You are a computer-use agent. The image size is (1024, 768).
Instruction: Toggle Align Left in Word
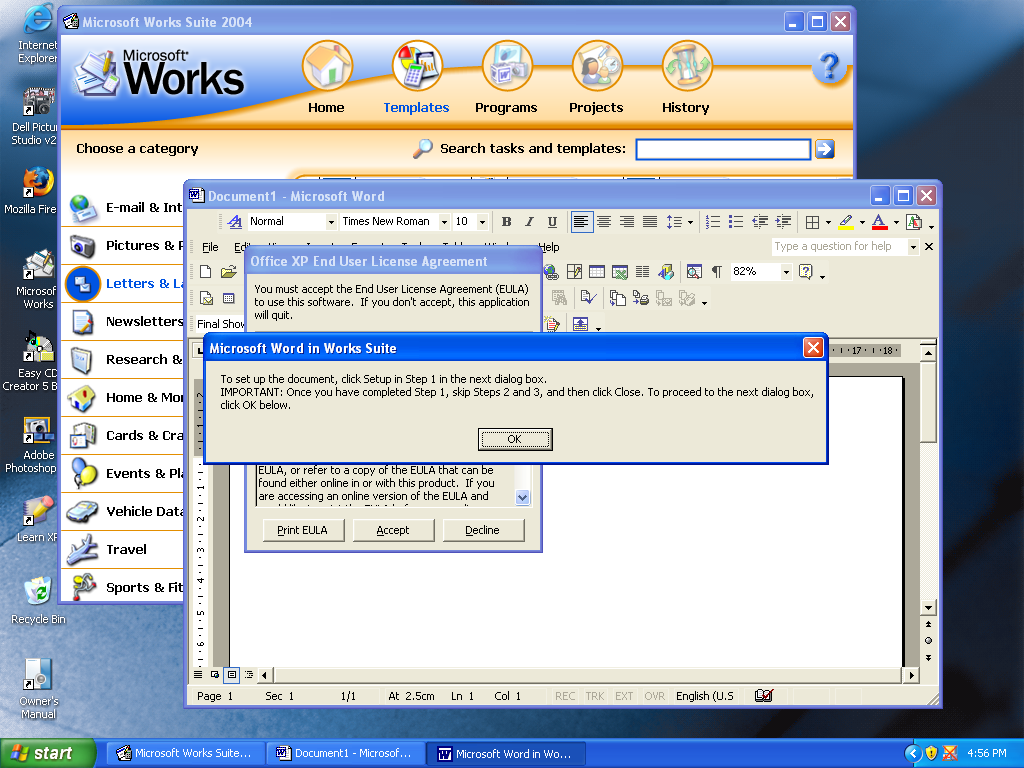point(581,222)
